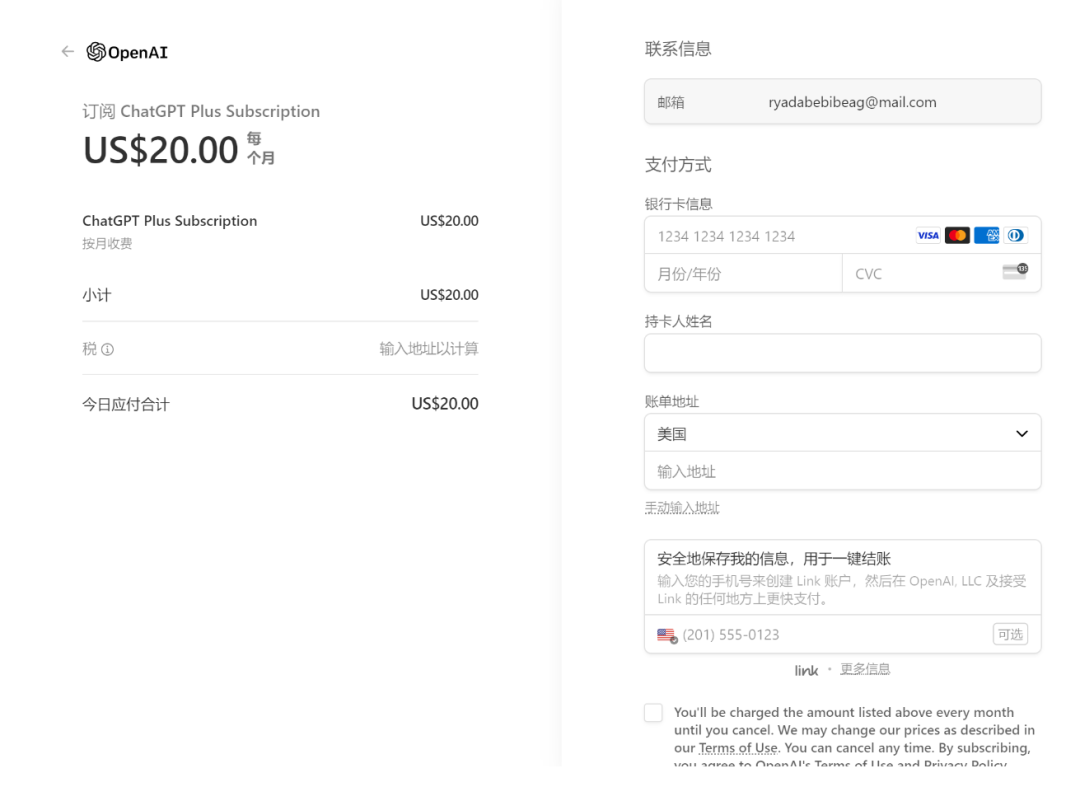The image size is (1080, 787).
Task: Click the 持卡人姓名 name field
Action: [x=842, y=353]
